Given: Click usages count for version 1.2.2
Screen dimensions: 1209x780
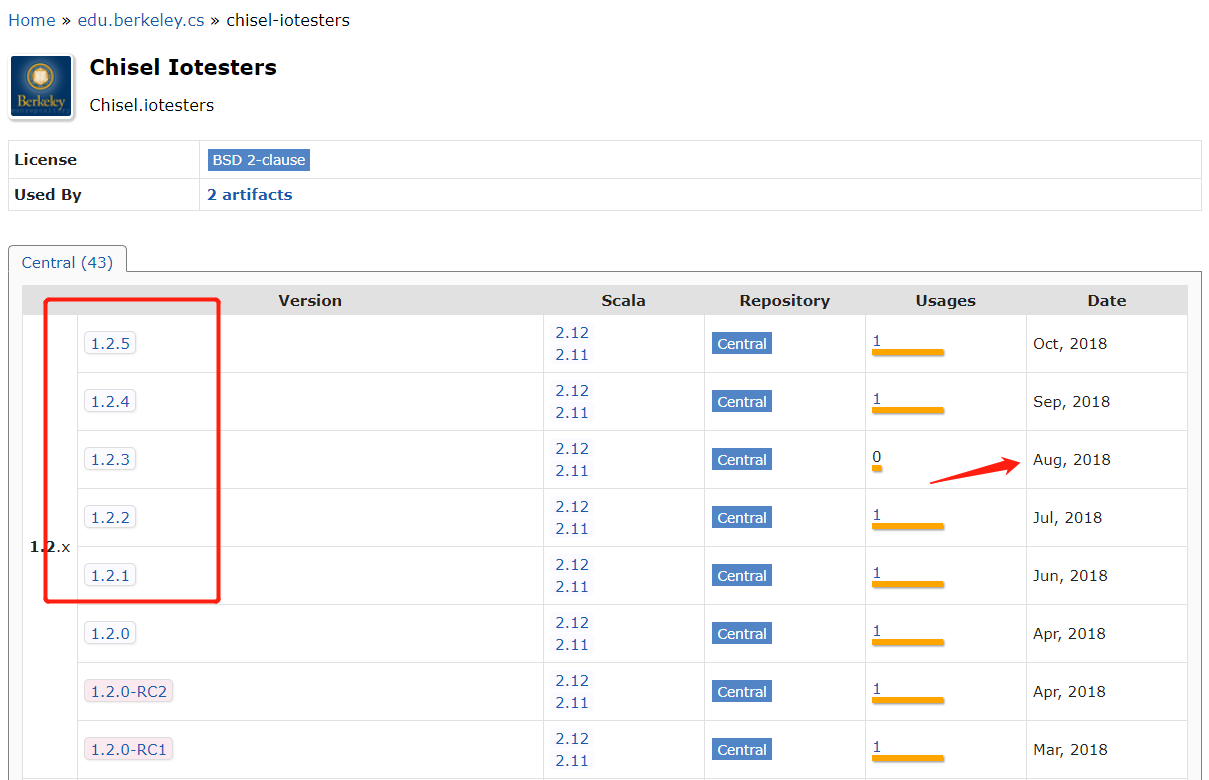Looking at the screenshot, I should point(877,515).
